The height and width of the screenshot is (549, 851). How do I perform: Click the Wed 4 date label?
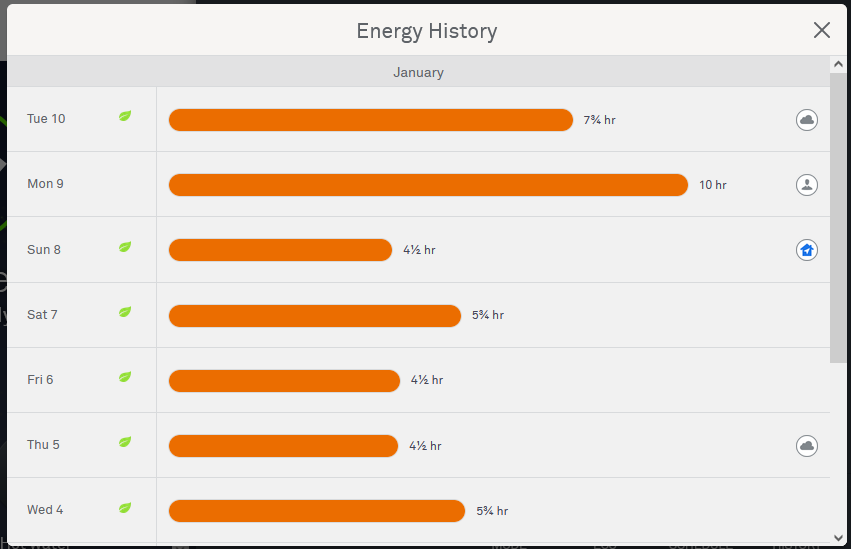(x=45, y=510)
